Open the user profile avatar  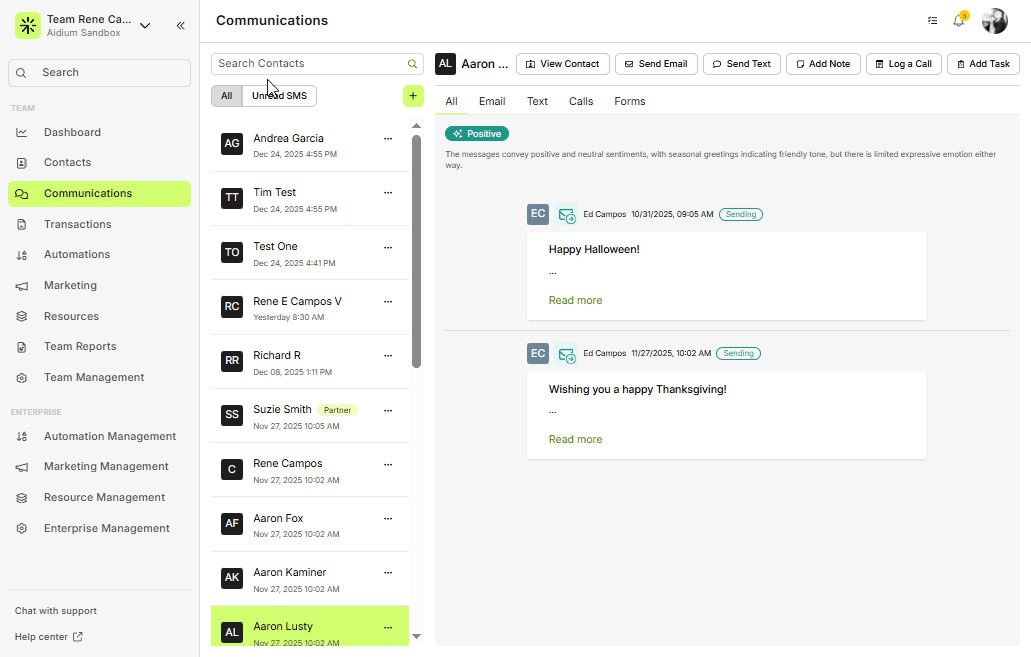click(994, 21)
